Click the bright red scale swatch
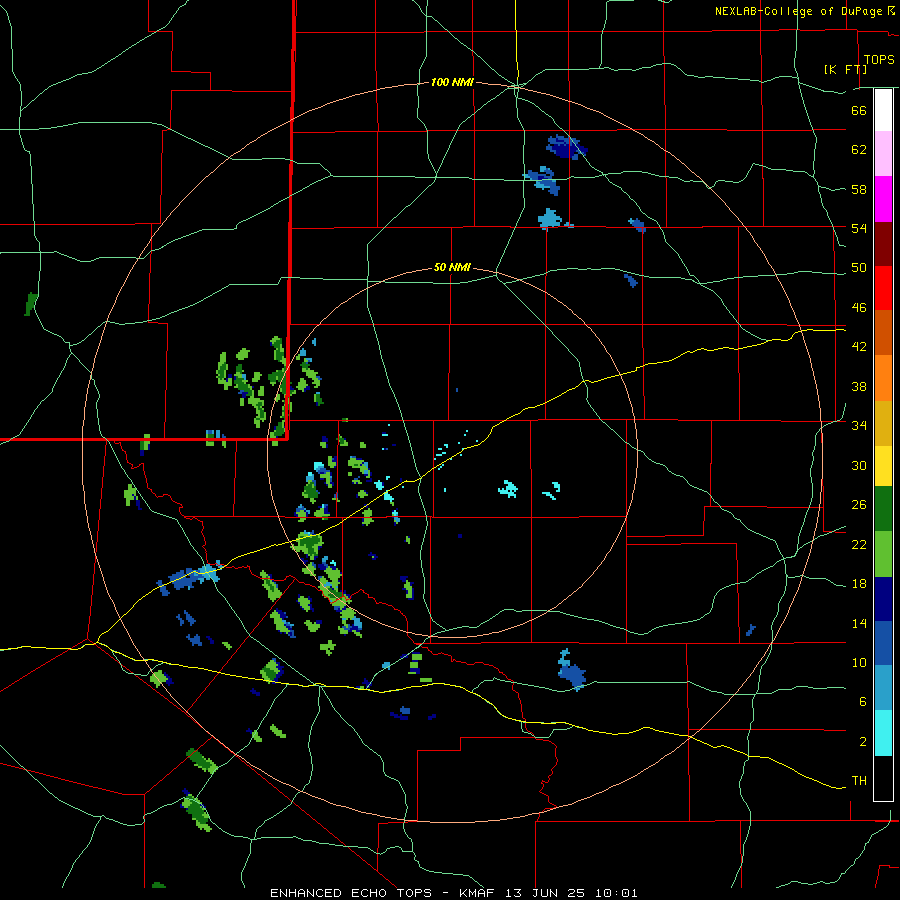The height and width of the screenshot is (900, 900). [x=883, y=288]
